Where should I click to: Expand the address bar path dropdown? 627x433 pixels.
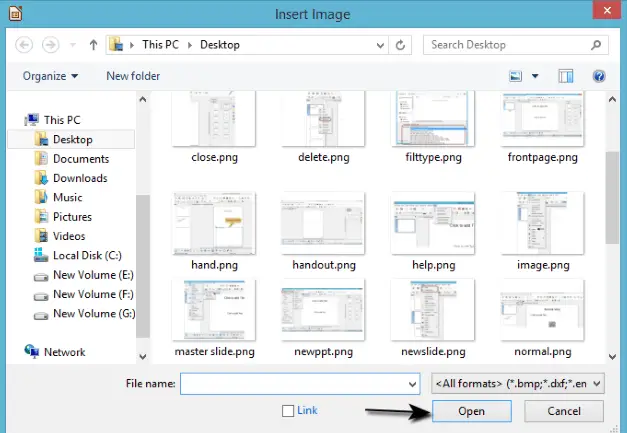pyautogui.click(x=380, y=45)
